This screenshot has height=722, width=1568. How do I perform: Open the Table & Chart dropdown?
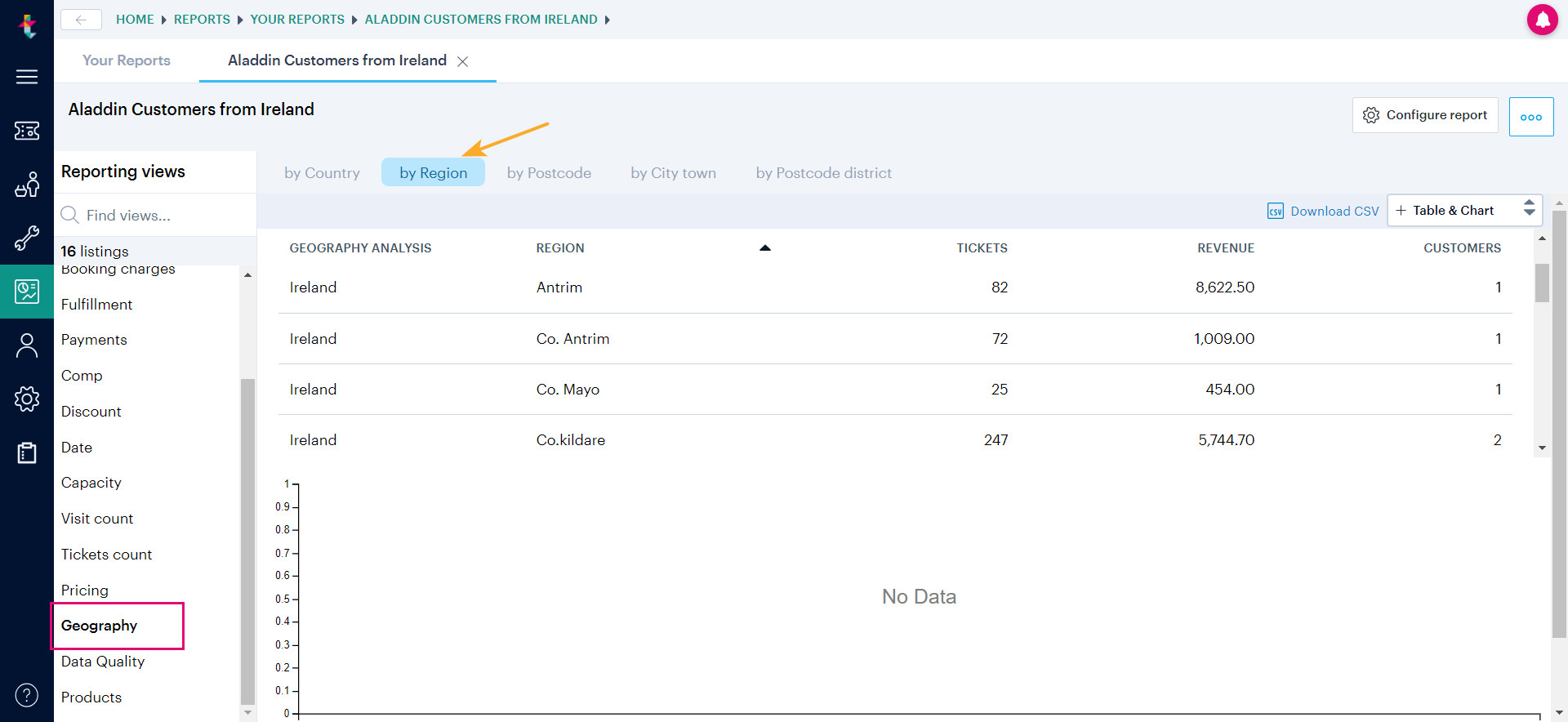point(1464,210)
